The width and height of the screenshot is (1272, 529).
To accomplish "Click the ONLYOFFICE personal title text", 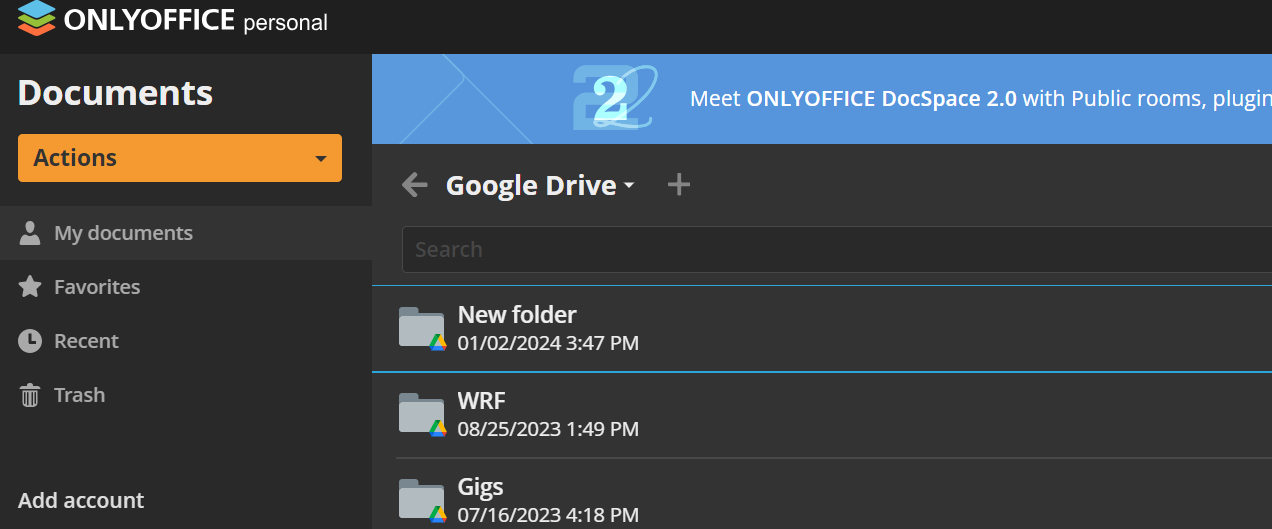I will [196, 19].
